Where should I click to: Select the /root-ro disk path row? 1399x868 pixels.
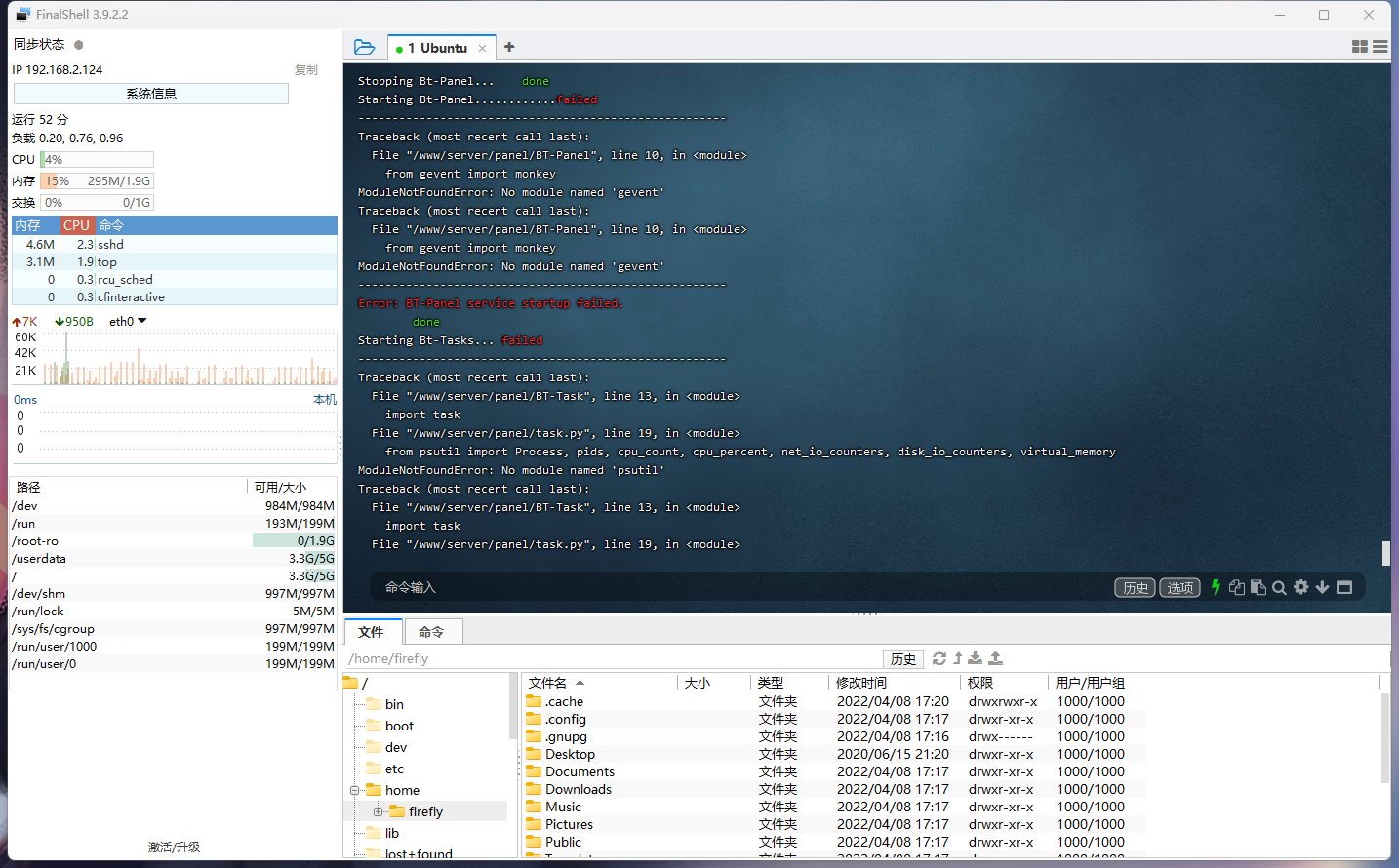pos(174,540)
